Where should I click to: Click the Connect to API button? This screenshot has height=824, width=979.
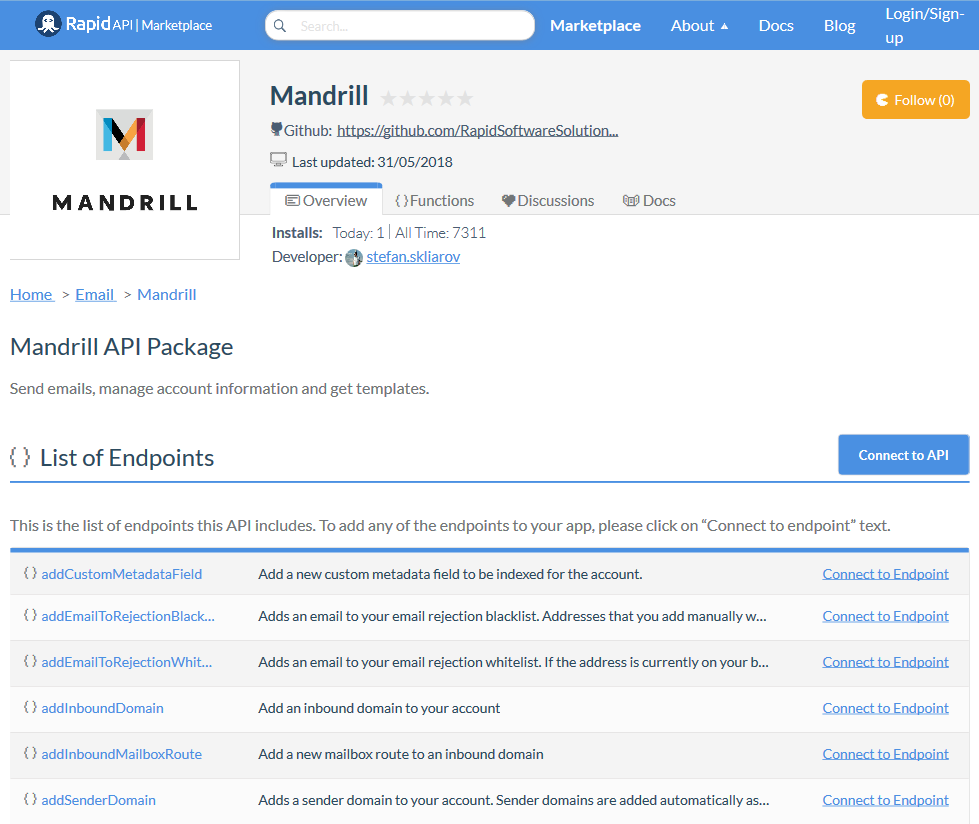tap(903, 455)
